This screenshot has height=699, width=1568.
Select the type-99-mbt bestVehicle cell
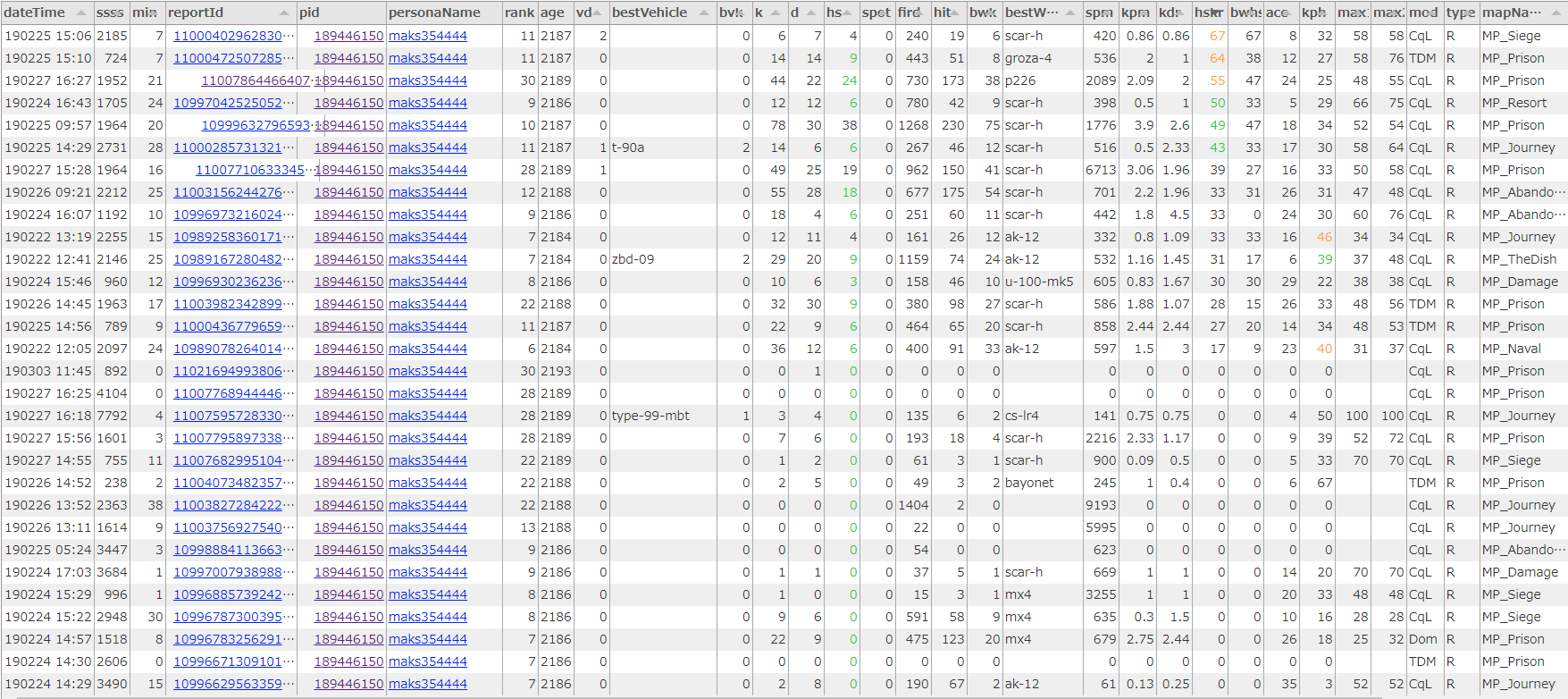[663, 416]
